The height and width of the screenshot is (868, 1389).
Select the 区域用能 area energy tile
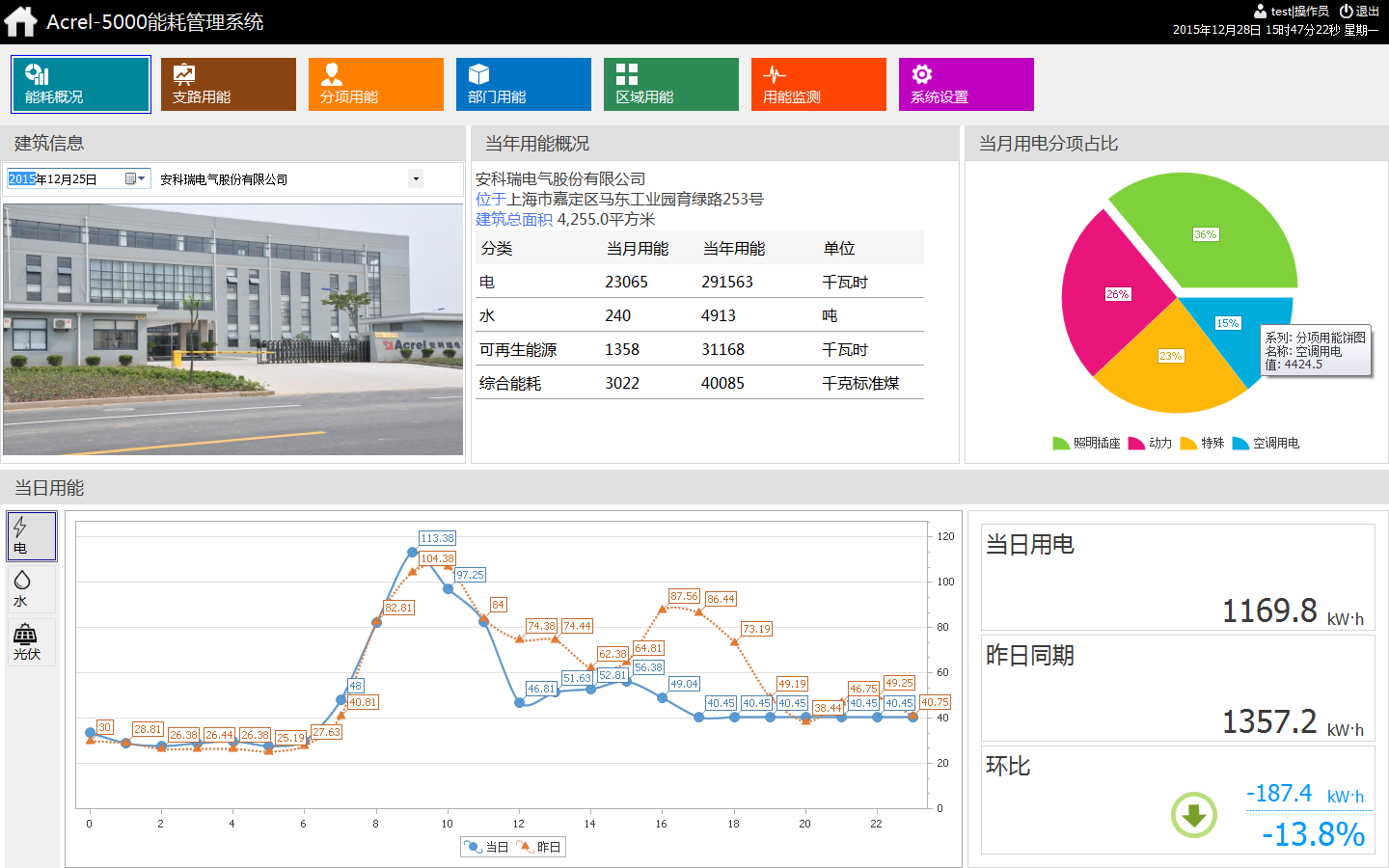(x=670, y=84)
